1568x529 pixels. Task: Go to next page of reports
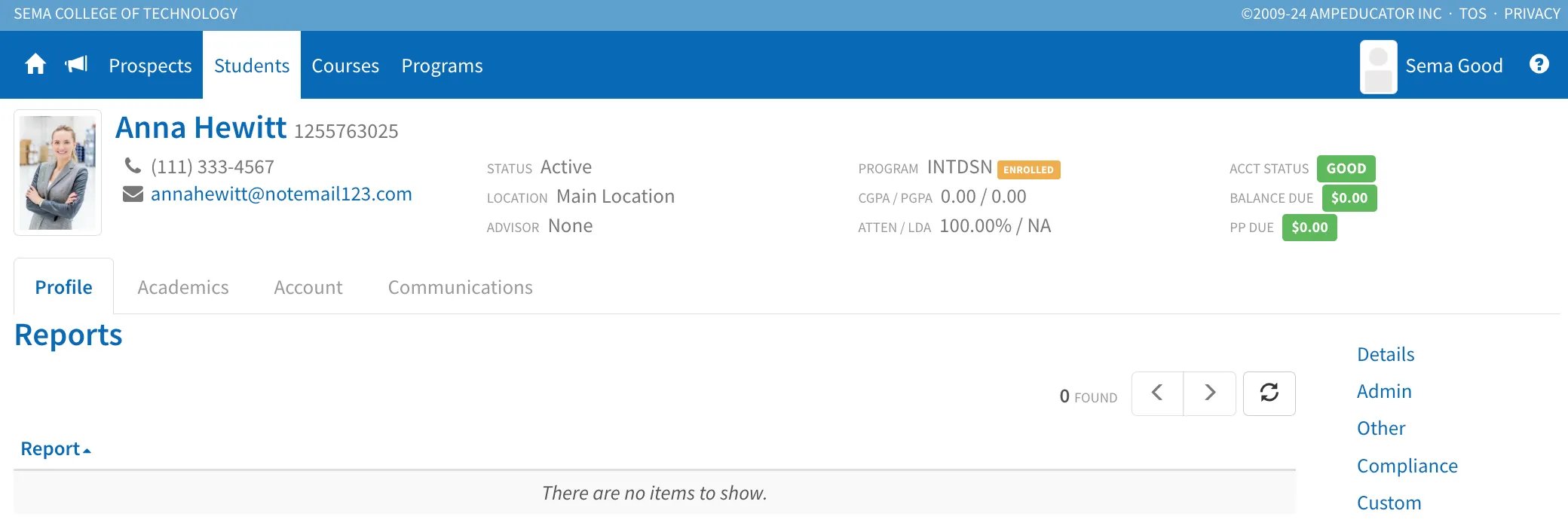point(1210,393)
